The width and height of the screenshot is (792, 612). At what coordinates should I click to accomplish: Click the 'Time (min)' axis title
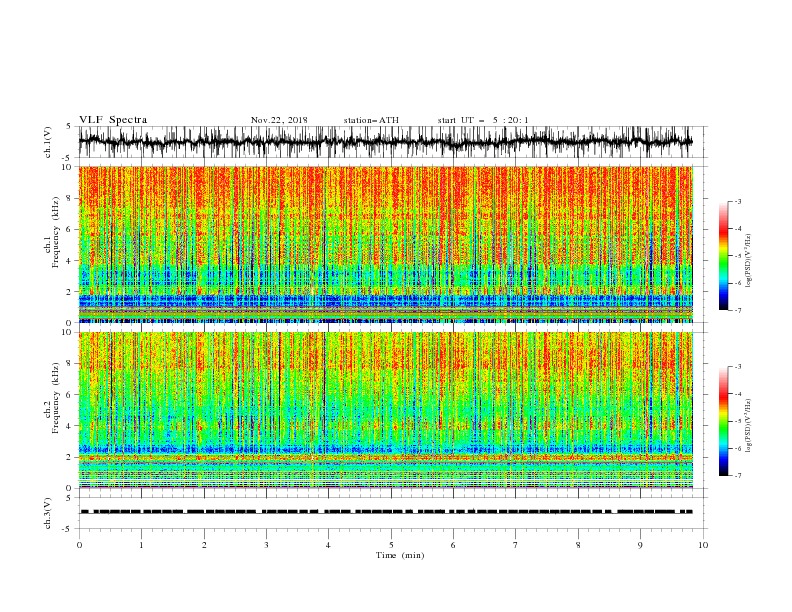400,555
